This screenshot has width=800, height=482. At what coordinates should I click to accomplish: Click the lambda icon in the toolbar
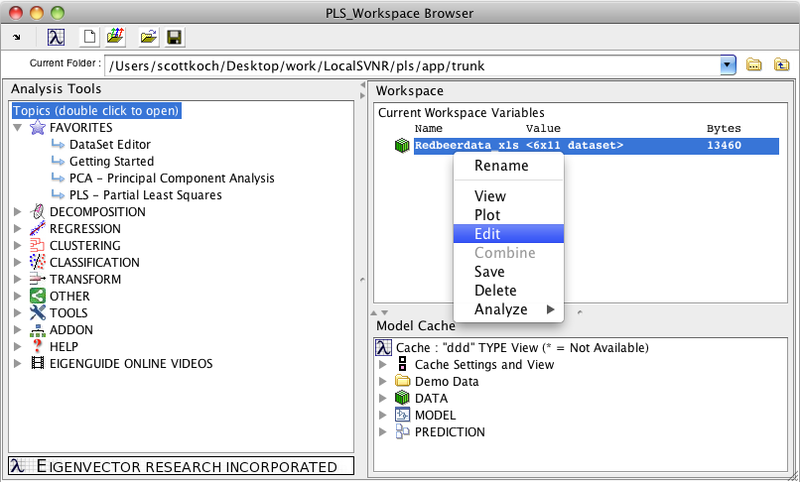(x=57, y=37)
